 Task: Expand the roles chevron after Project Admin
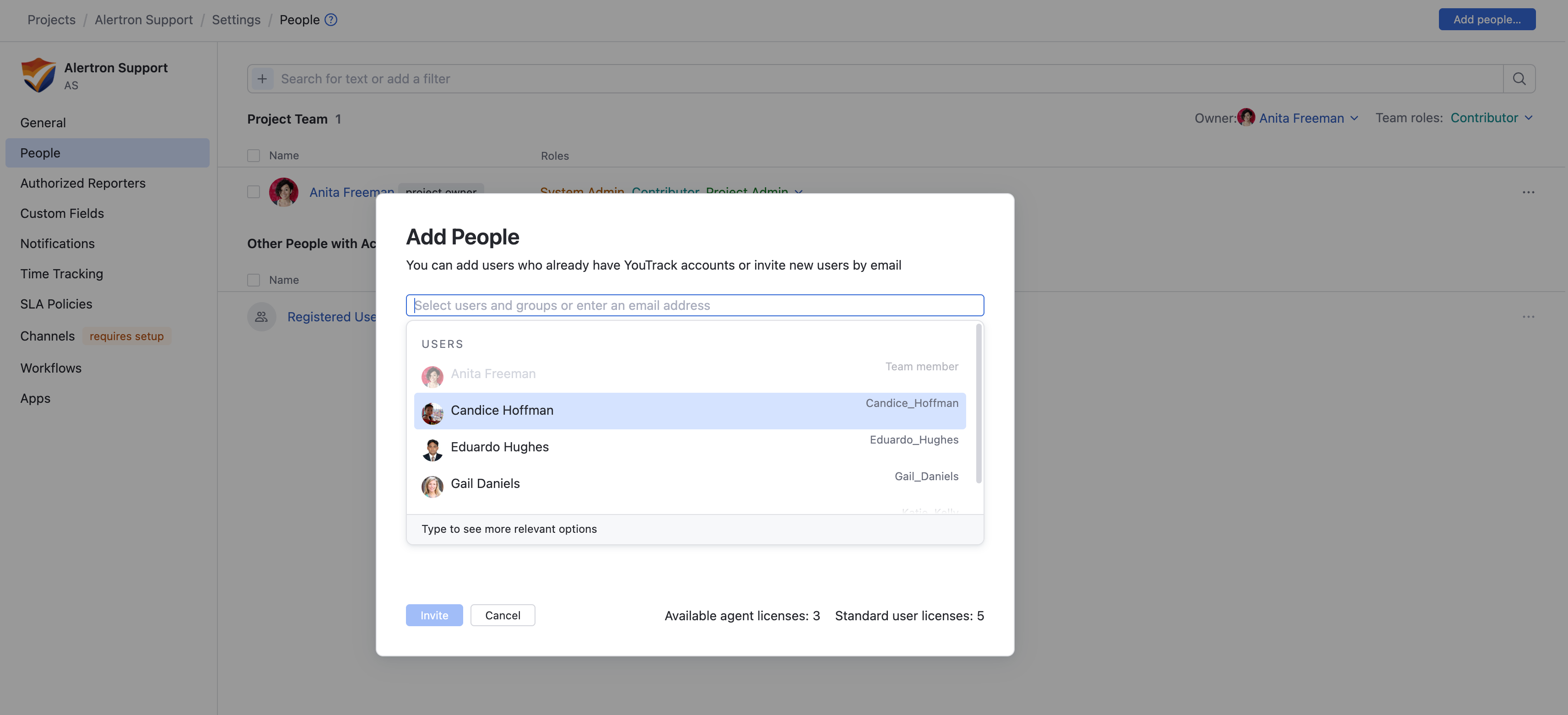coord(799,191)
